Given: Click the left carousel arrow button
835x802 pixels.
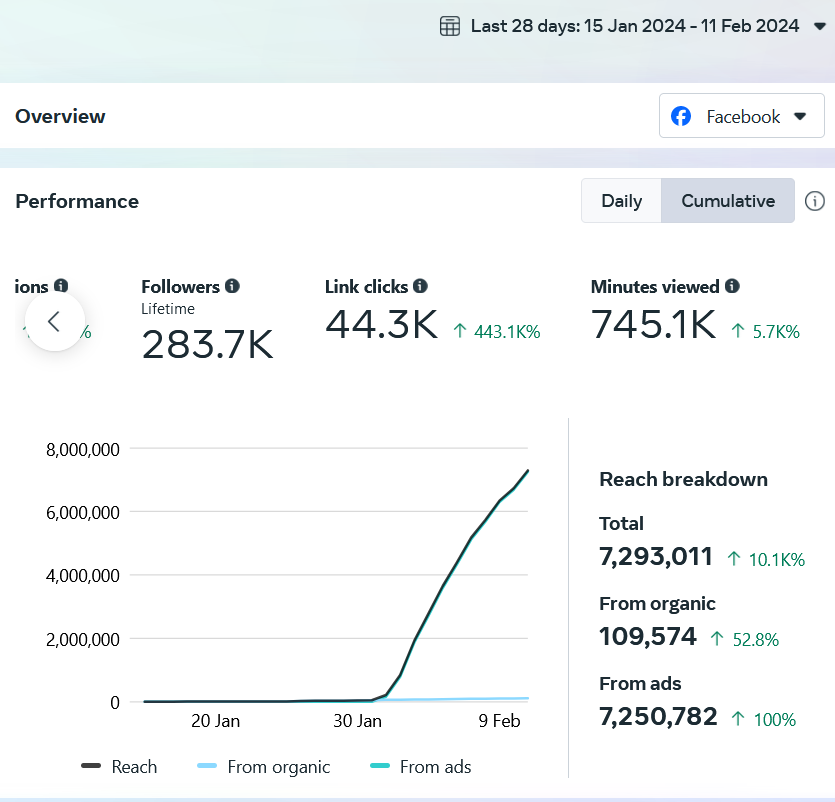Looking at the screenshot, I should tap(55, 321).
